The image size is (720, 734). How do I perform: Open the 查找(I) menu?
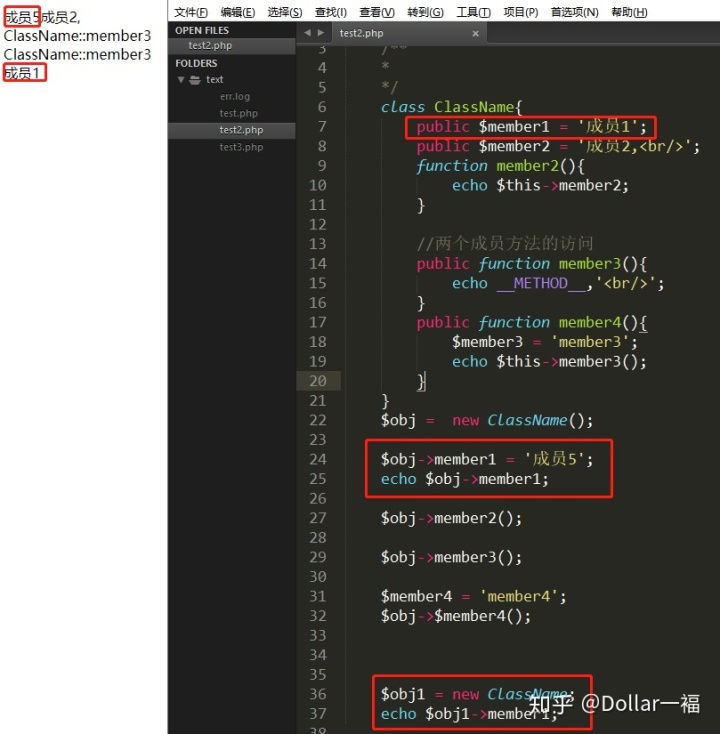tap(331, 12)
